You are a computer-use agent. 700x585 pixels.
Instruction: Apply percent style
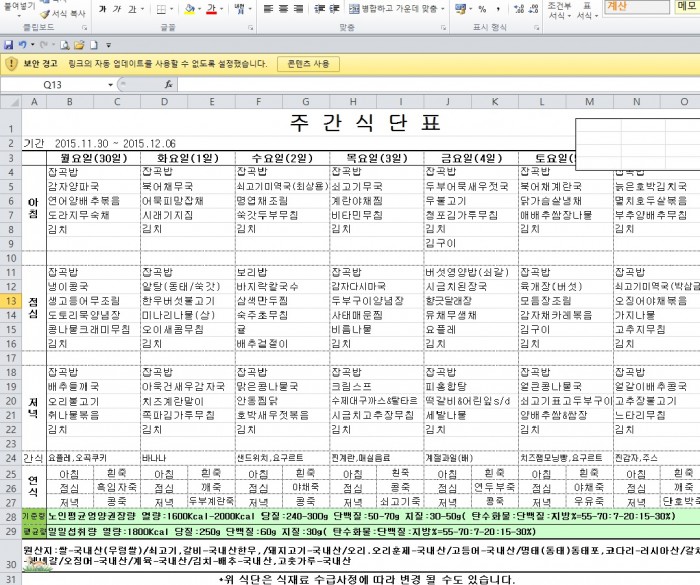pos(483,8)
